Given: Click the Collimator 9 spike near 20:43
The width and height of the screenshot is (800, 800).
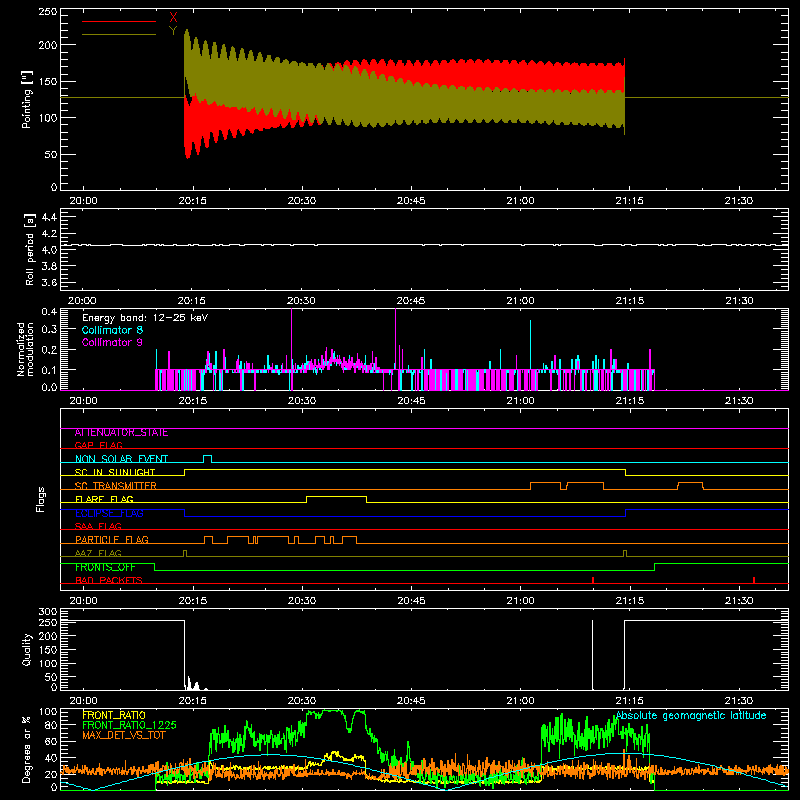Looking at the screenshot, I should tap(395, 339).
